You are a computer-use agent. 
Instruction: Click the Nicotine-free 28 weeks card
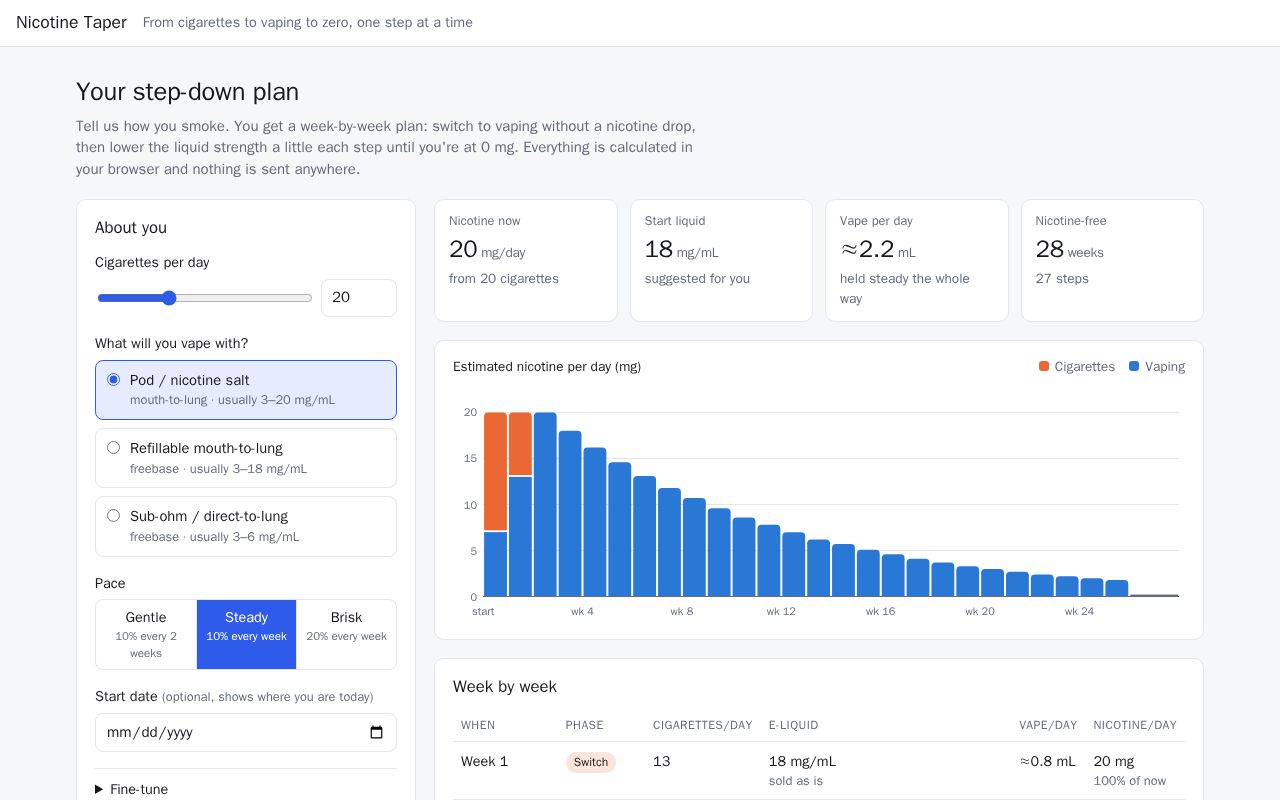(1112, 260)
